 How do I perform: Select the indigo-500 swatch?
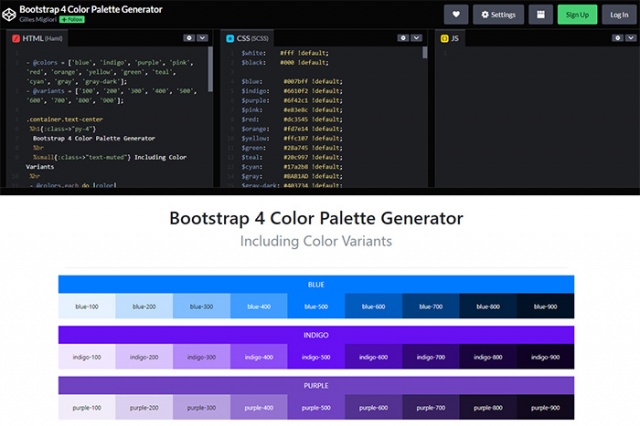(x=316, y=357)
